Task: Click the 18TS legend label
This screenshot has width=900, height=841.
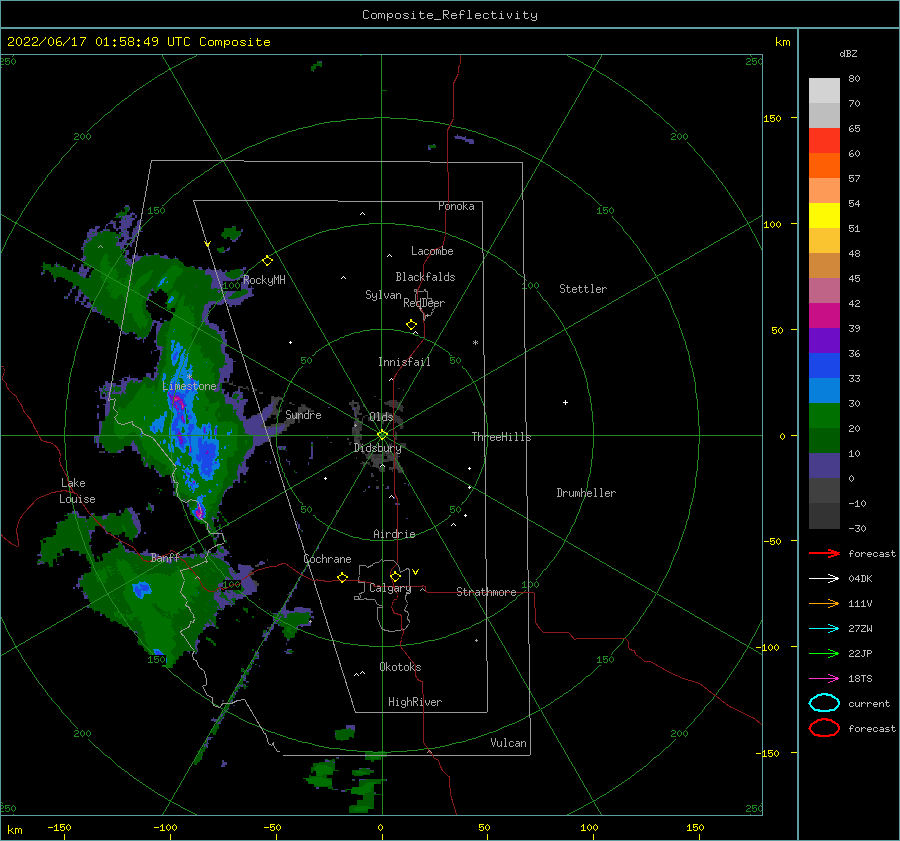Action: point(860,679)
